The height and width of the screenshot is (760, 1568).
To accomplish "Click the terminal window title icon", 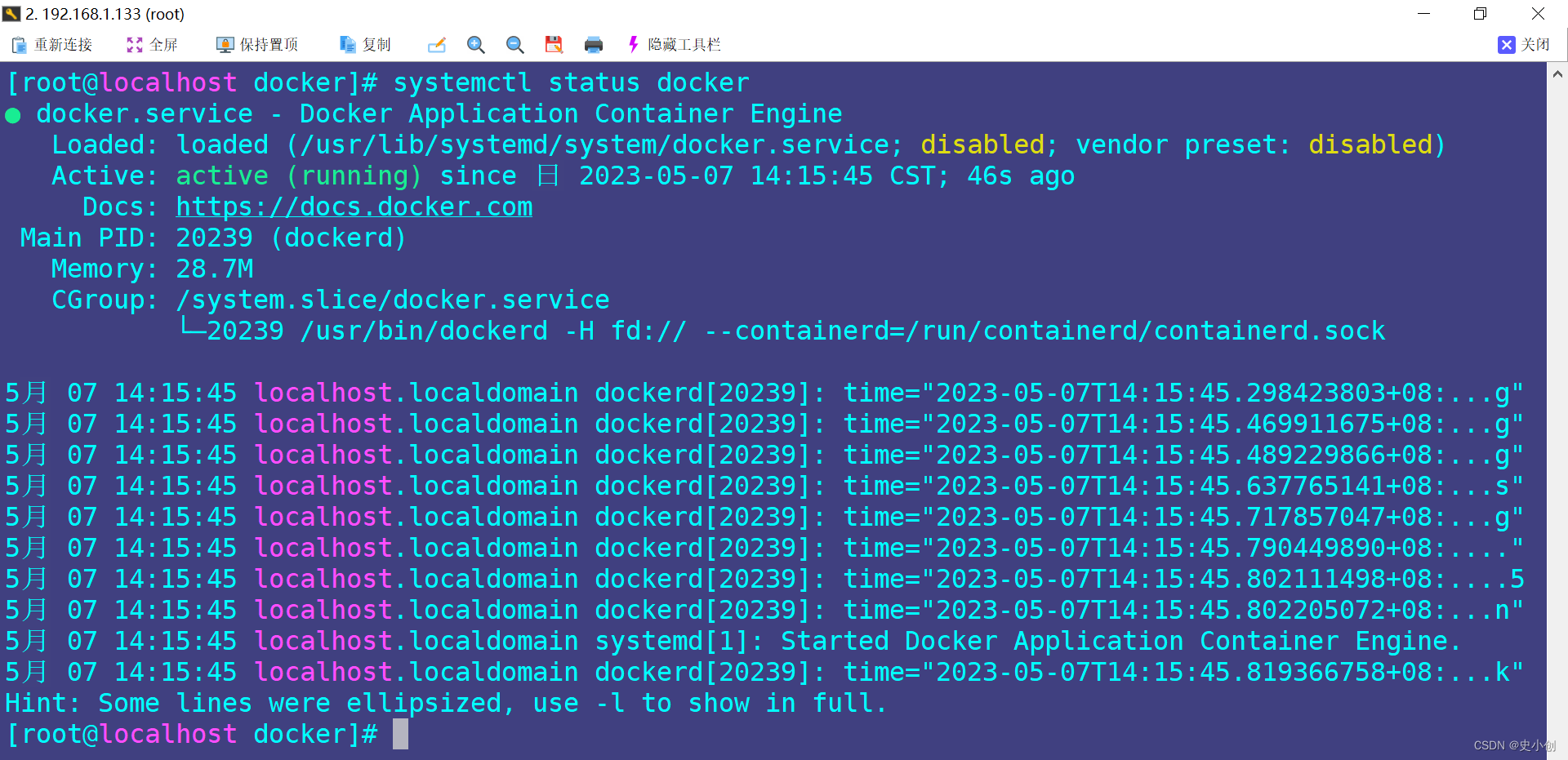I will coord(11,14).
